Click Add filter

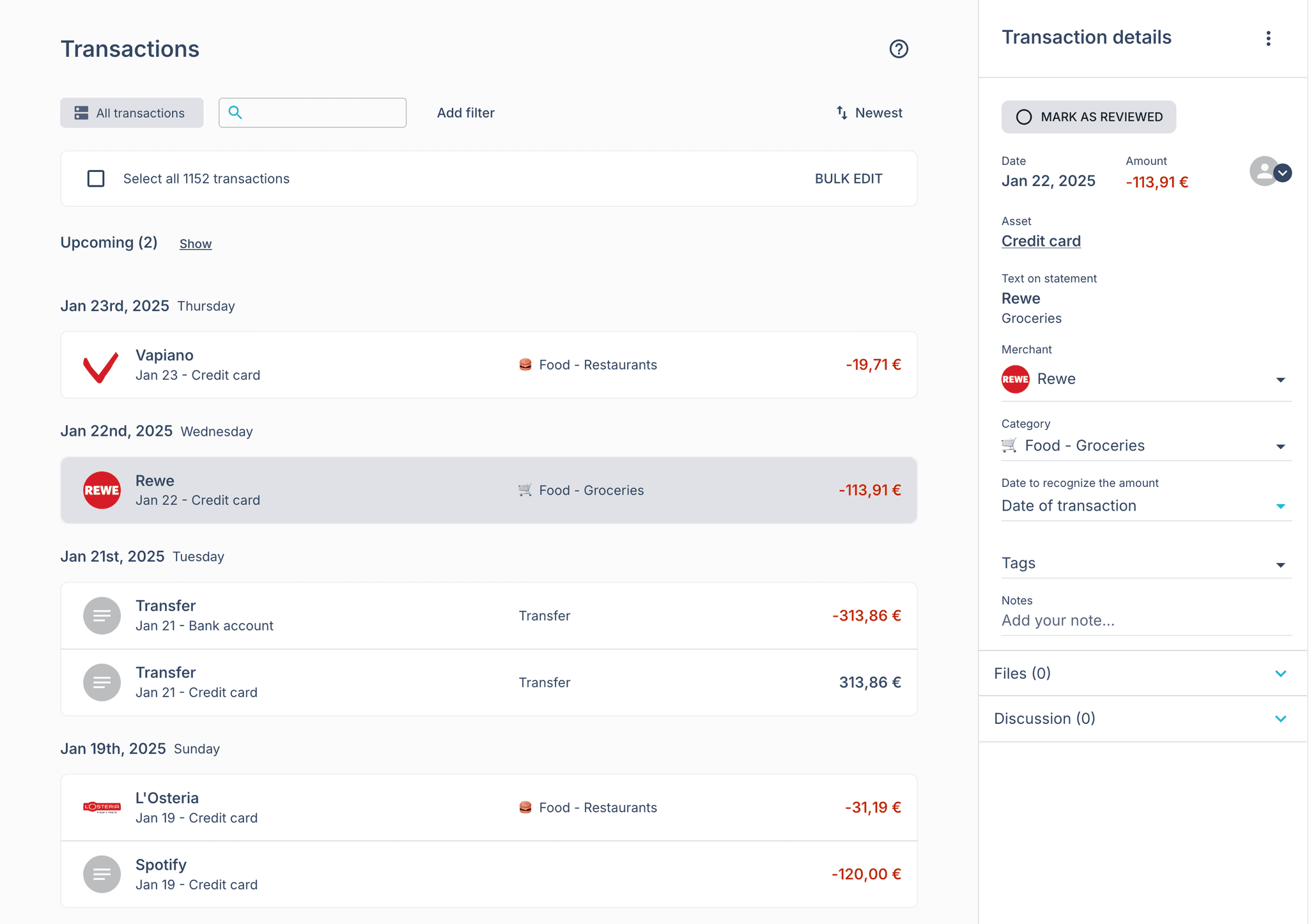[465, 113]
